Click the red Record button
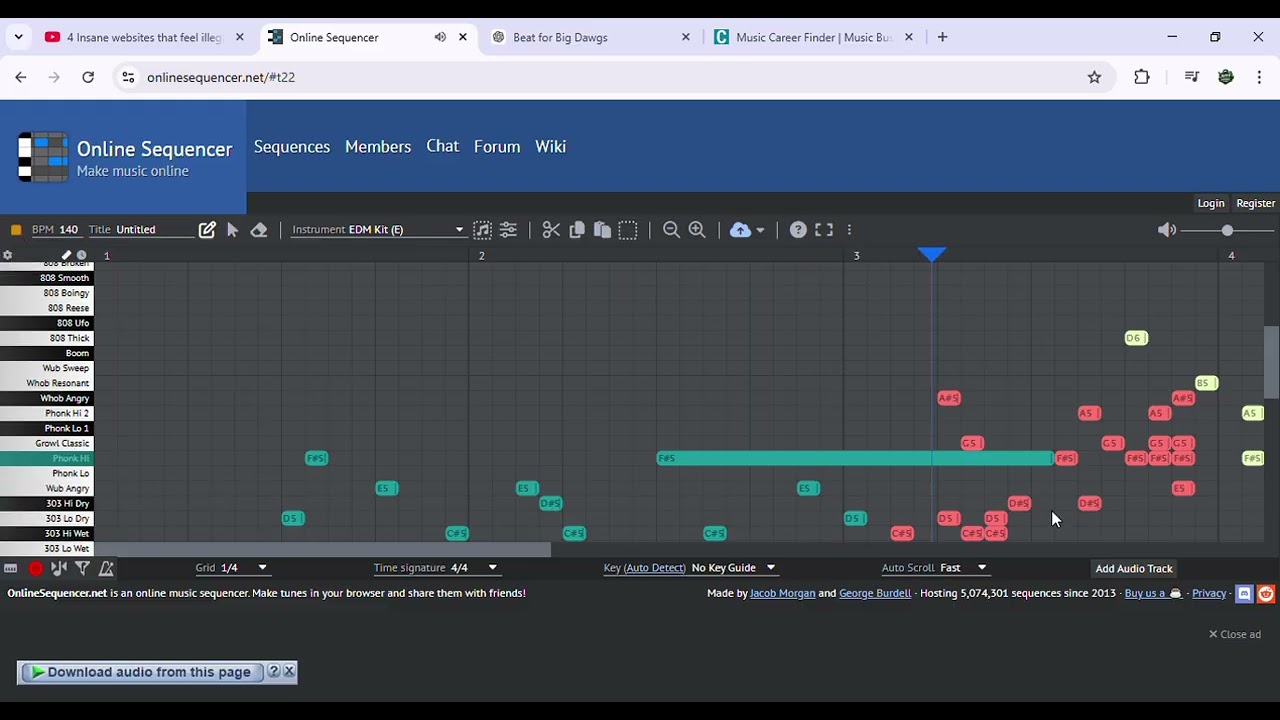This screenshot has height=720, width=1280. coord(35,568)
